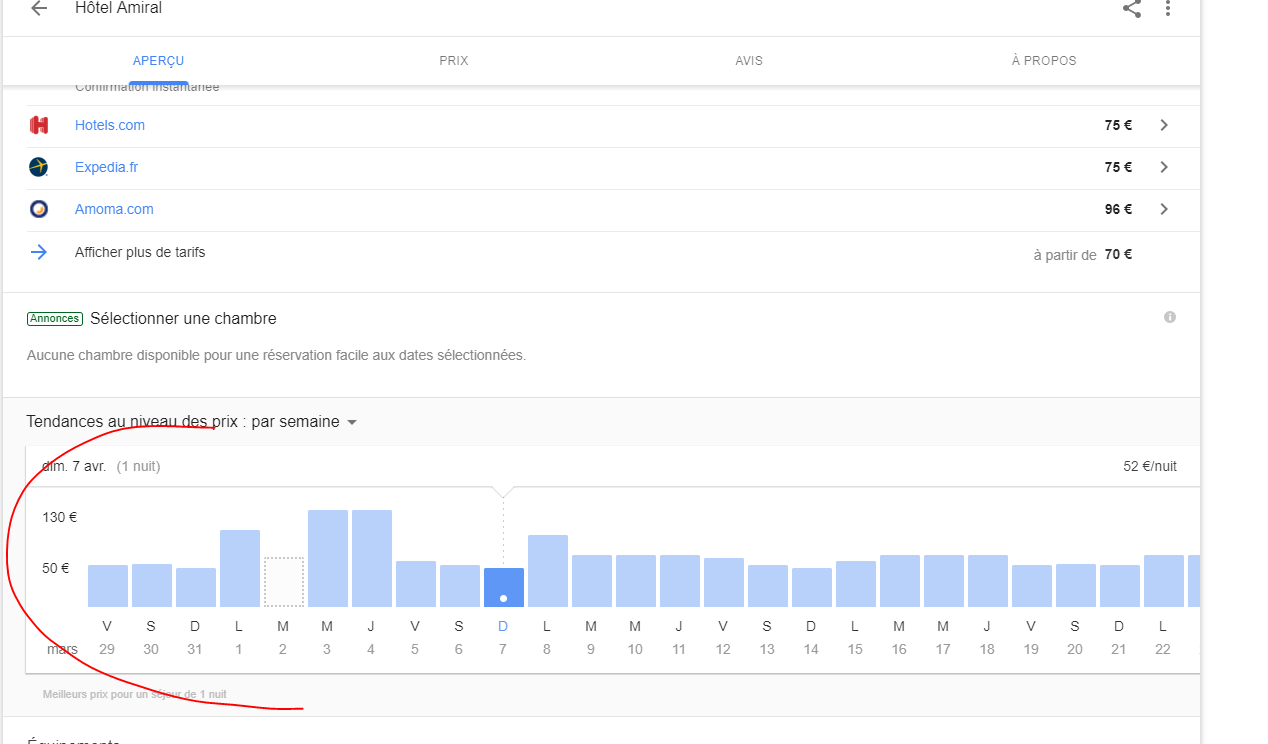Switch to the AVIS tab
Image resolution: width=1268 pixels, height=744 pixels.
(749, 61)
